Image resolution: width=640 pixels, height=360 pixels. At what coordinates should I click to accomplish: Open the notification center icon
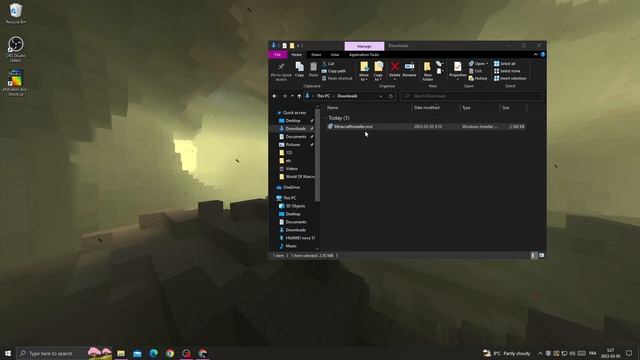point(629,353)
